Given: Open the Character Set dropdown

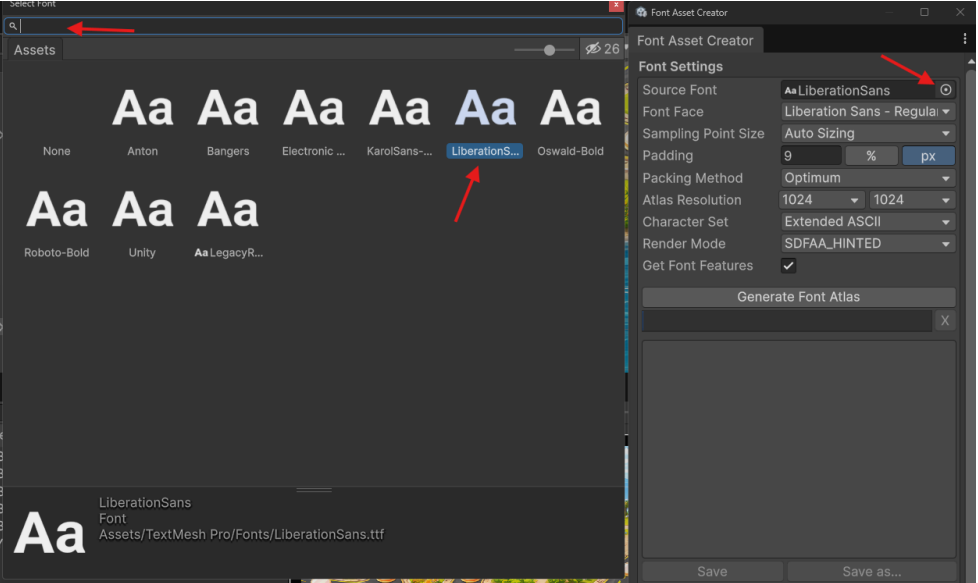Looking at the screenshot, I should [868, 222].
